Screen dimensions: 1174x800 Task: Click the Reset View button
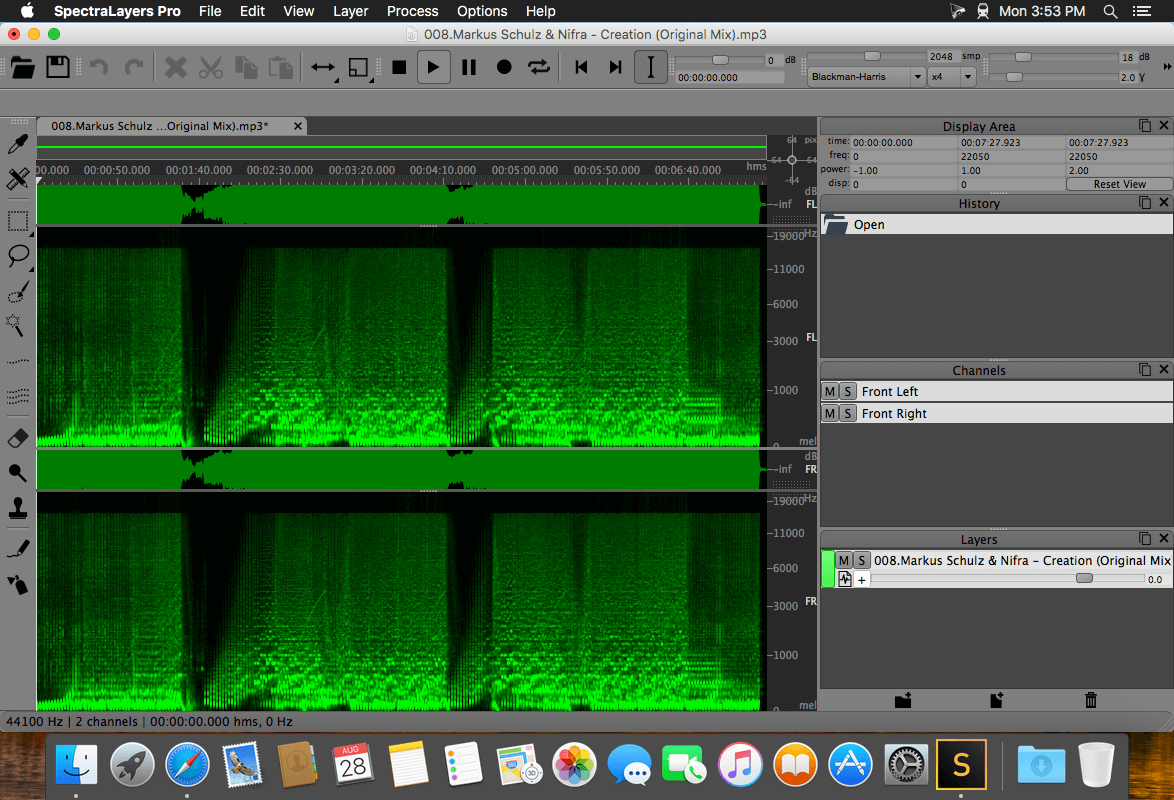click(1119, 184)
